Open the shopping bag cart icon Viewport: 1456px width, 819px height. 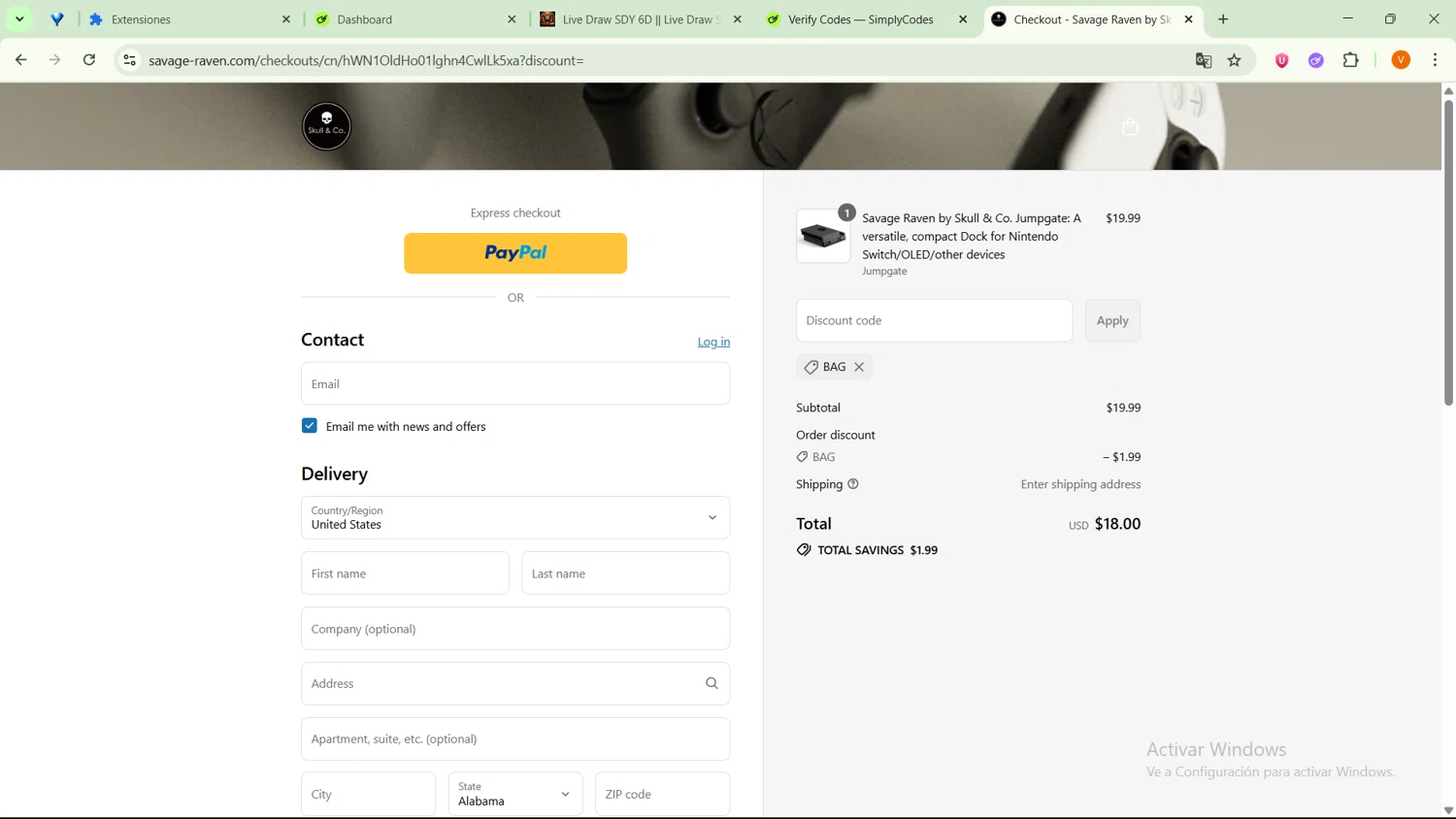coord(1130,127)
